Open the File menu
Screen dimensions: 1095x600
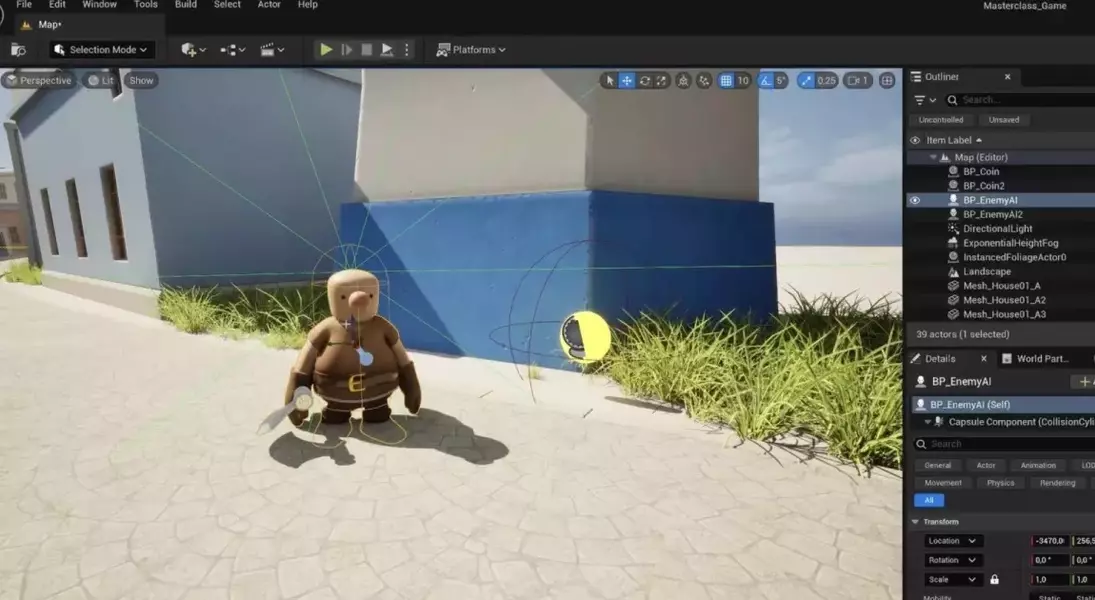[x=24, y=4]
